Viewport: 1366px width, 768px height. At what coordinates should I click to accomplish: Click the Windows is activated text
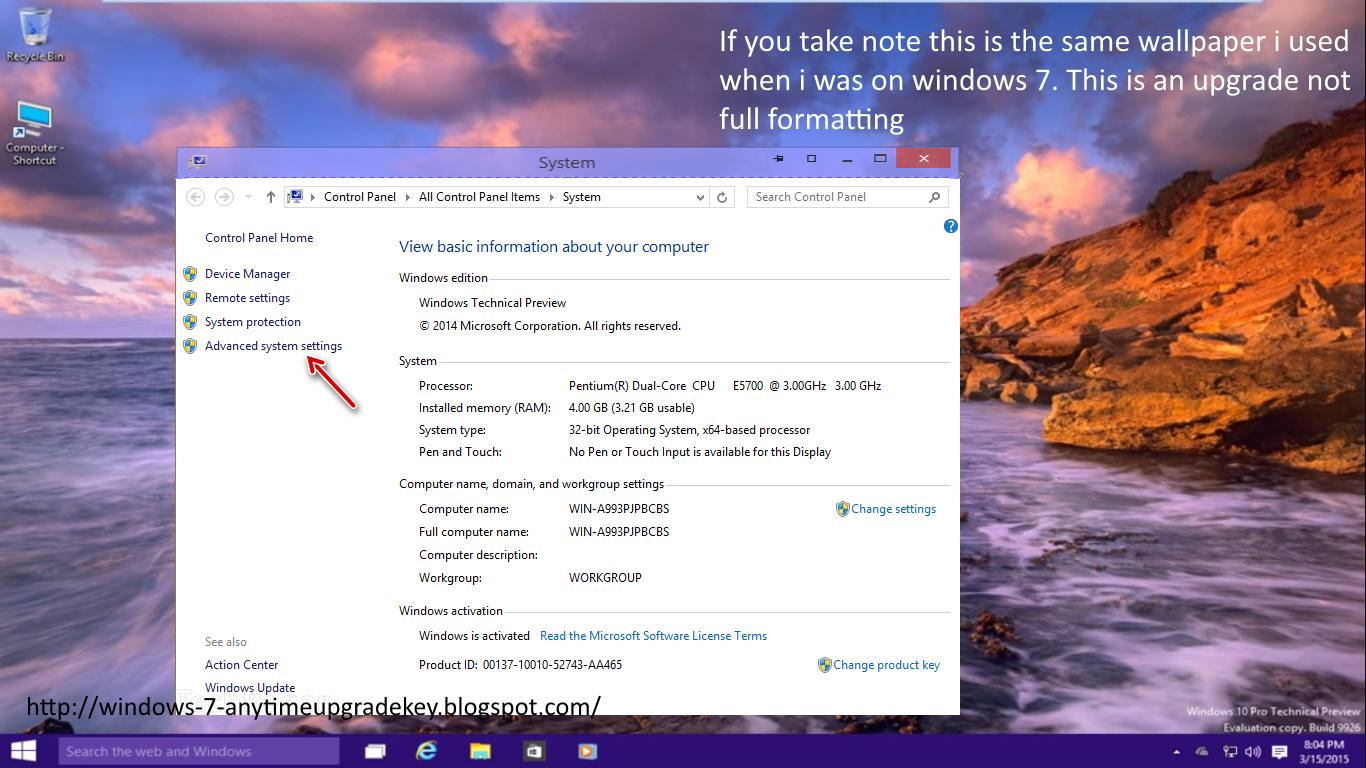474,636
